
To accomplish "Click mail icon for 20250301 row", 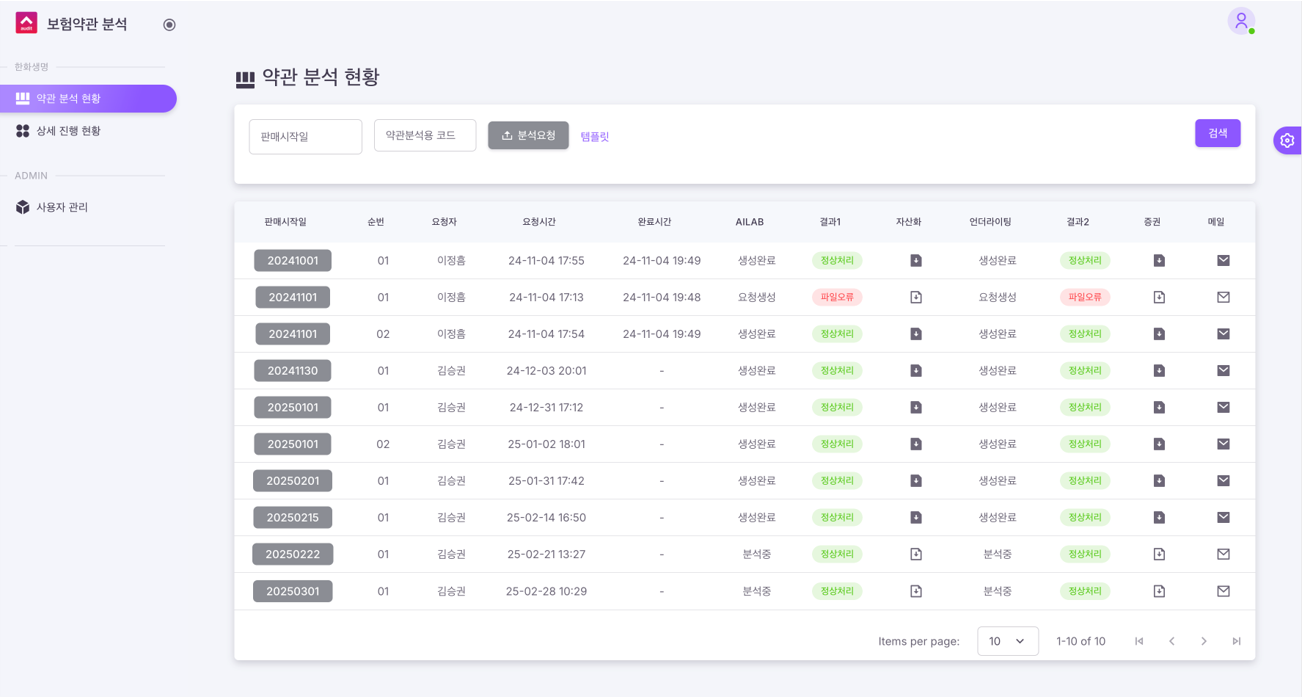I will tap(1223, 591).
